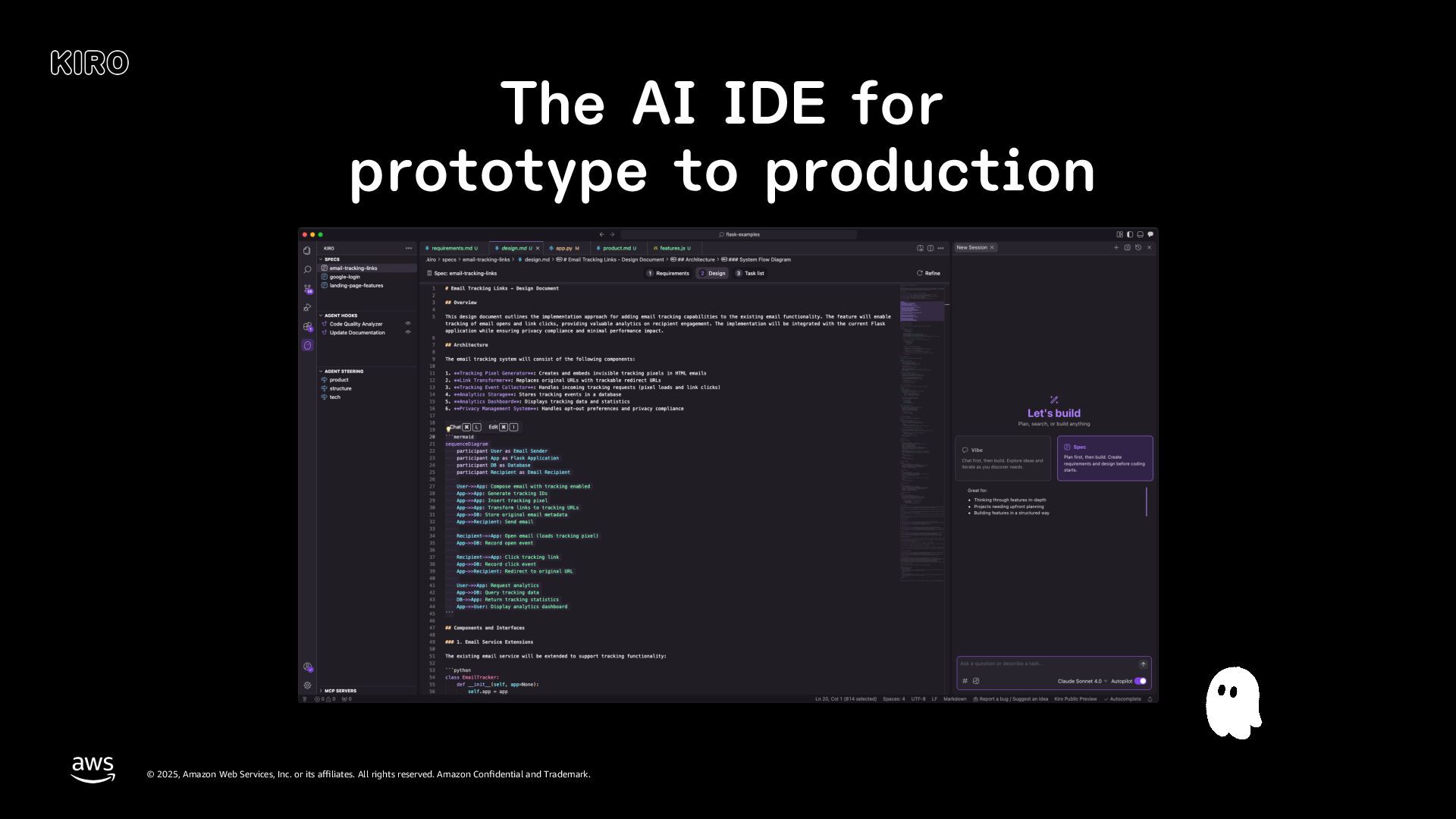Click the send arrow in chat box
This screenshot has height=819, width=1456.
coord(1144,664)
